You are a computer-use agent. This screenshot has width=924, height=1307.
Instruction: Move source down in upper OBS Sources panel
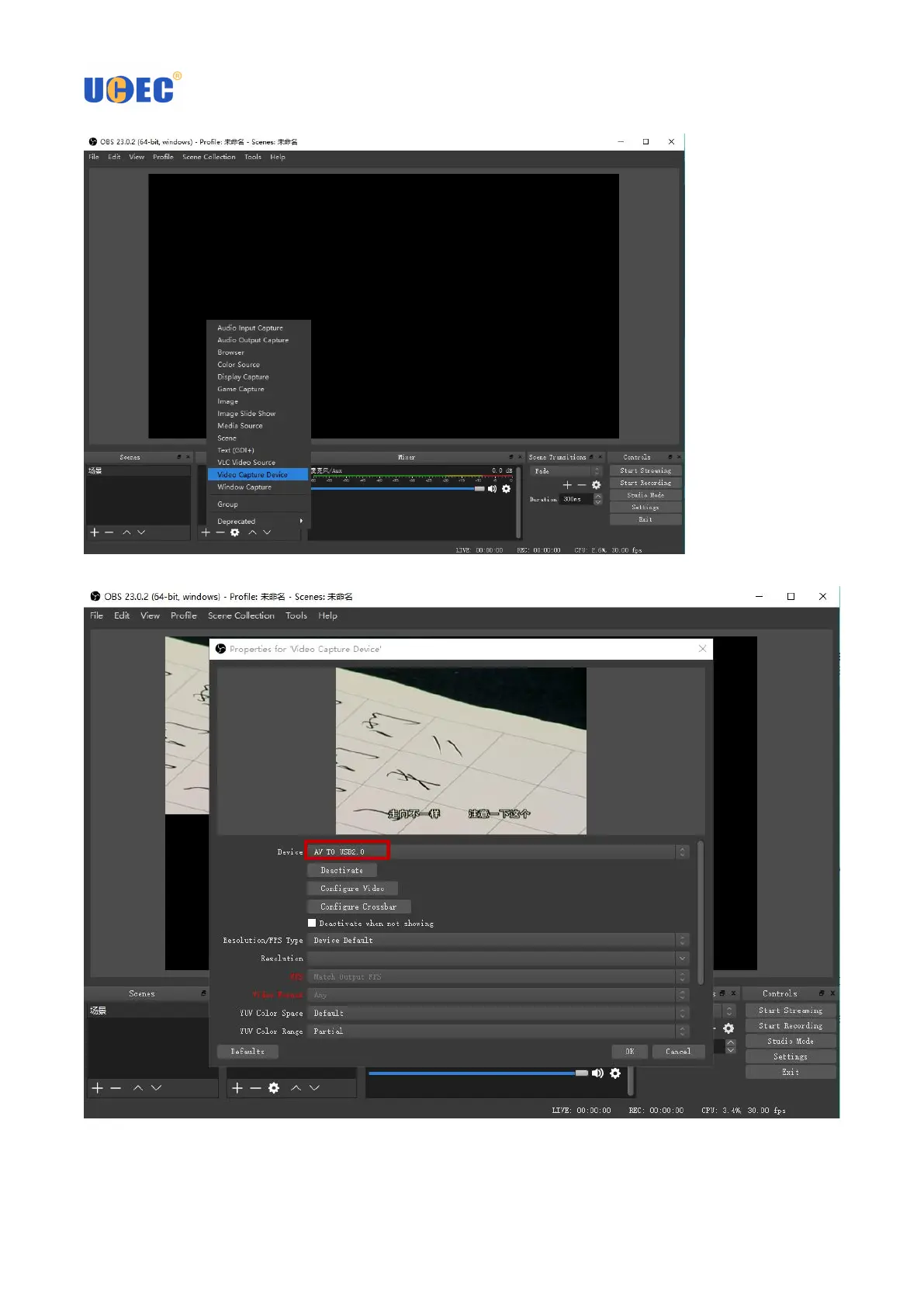coord(267,532)
